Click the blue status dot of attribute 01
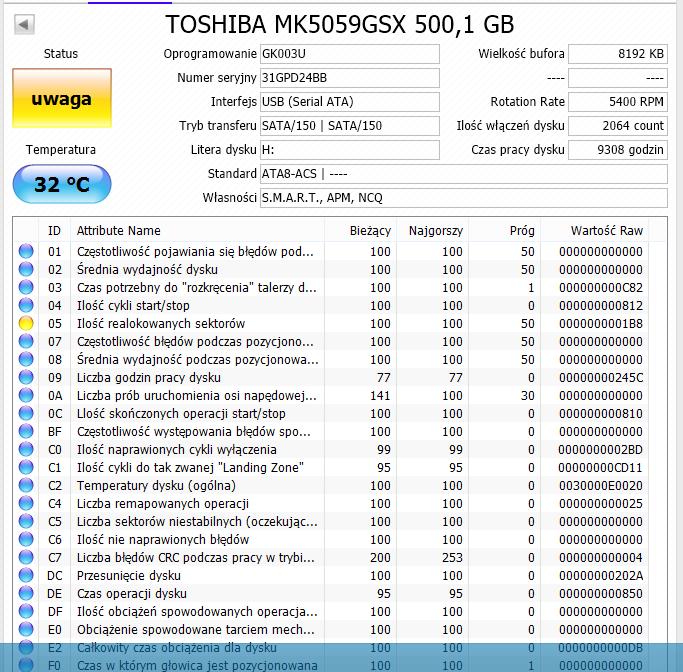The image size is (683, 672). (26, 251)
